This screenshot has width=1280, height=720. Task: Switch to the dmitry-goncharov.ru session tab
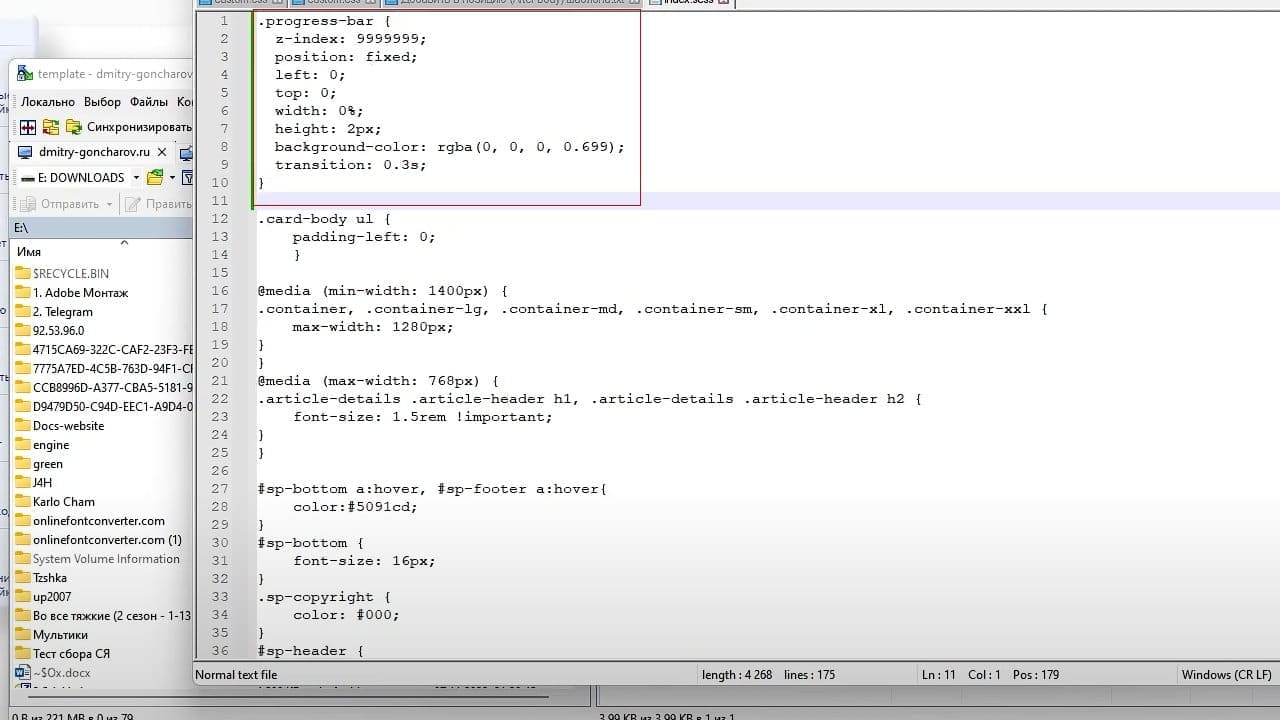(x=94, y=152)
